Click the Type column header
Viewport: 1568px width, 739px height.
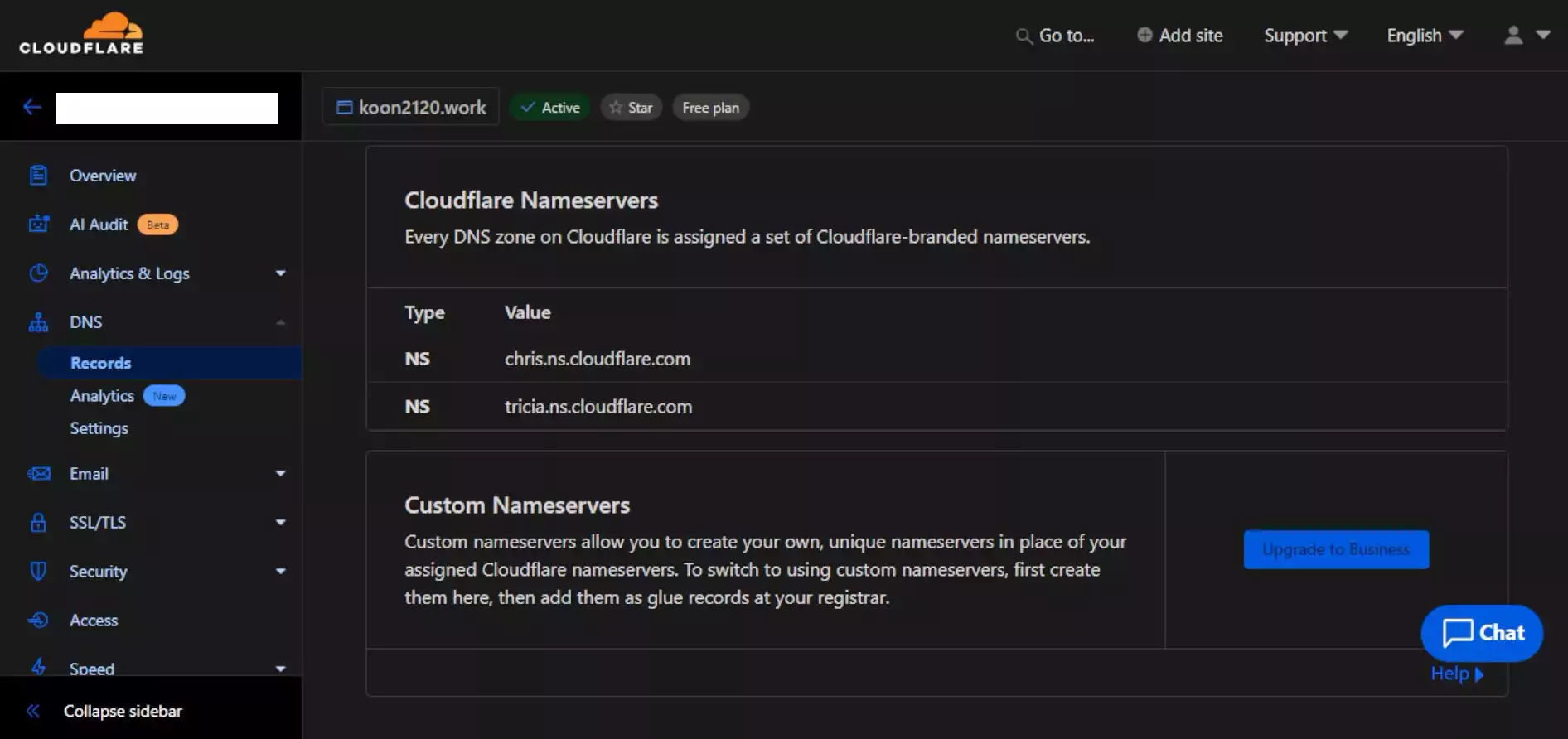(x=424, y=312)
